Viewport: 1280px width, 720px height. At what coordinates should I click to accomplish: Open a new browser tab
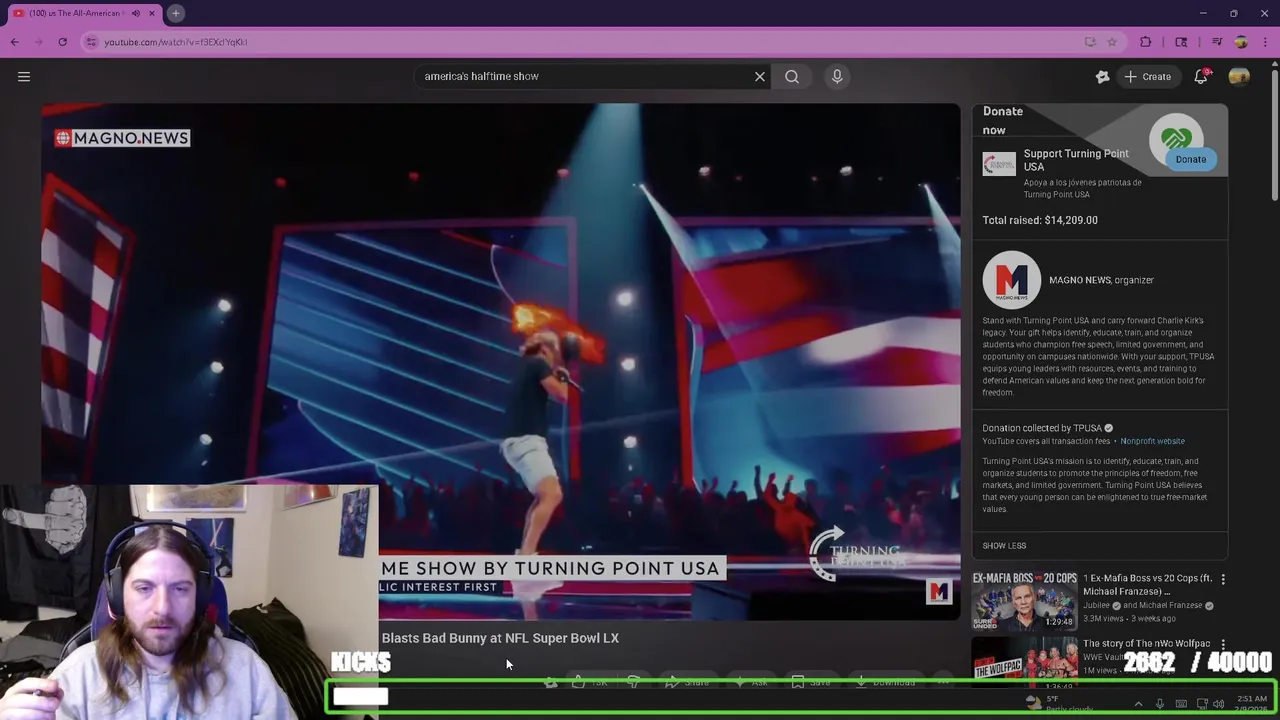[175, 13]
